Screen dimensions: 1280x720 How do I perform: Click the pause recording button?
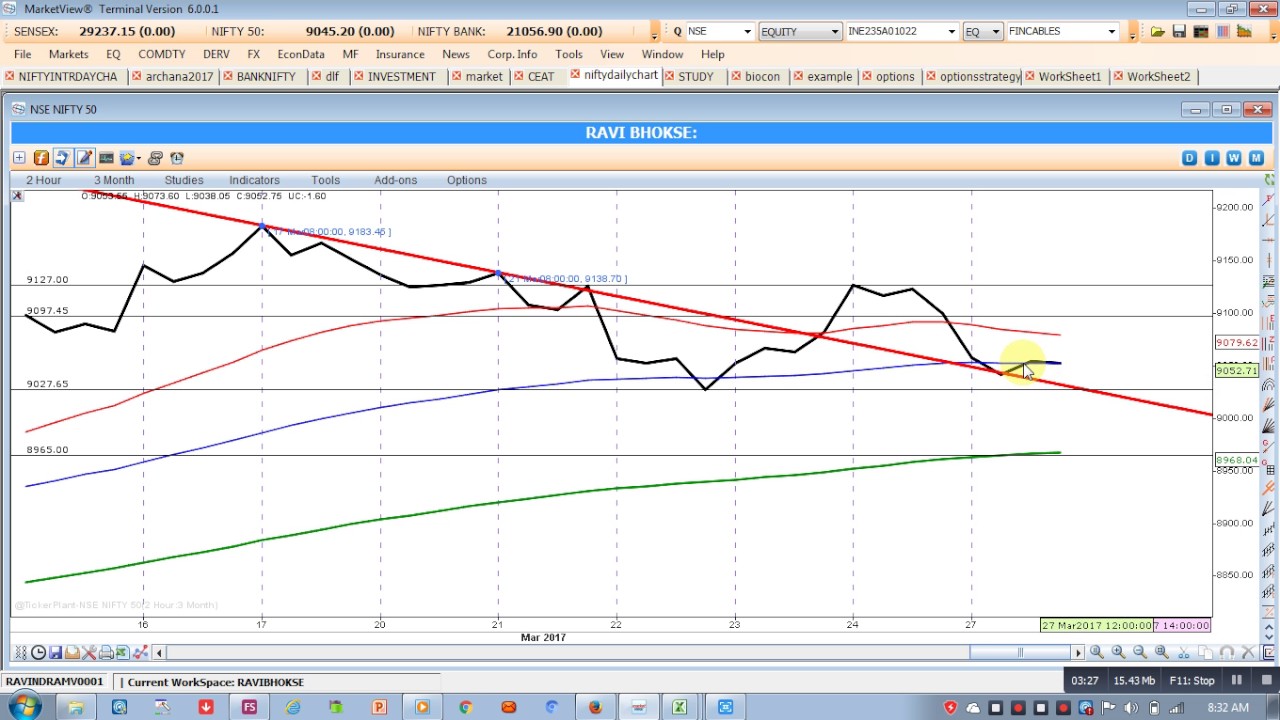(1237, 680)
